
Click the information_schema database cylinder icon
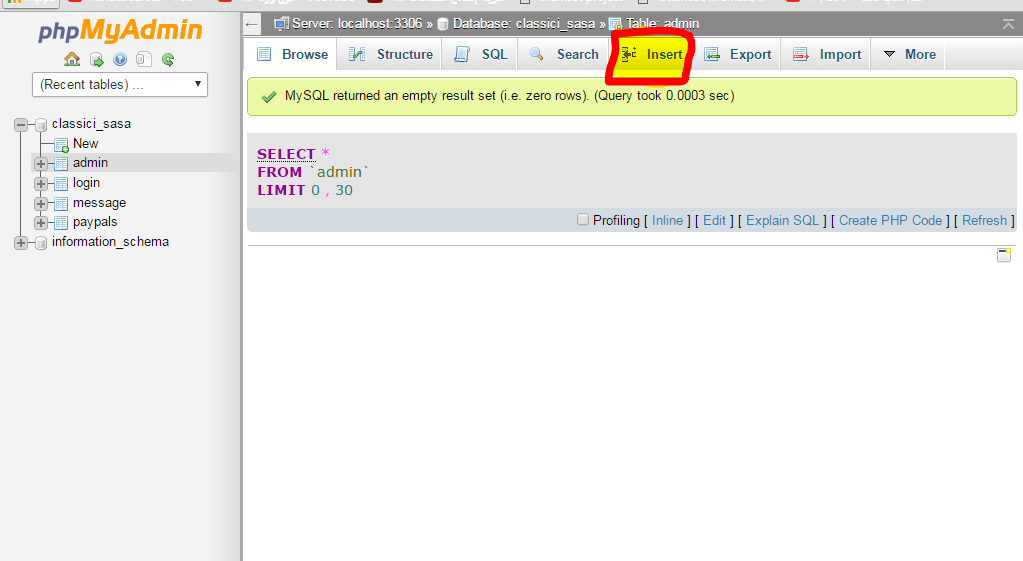point(41,243)
